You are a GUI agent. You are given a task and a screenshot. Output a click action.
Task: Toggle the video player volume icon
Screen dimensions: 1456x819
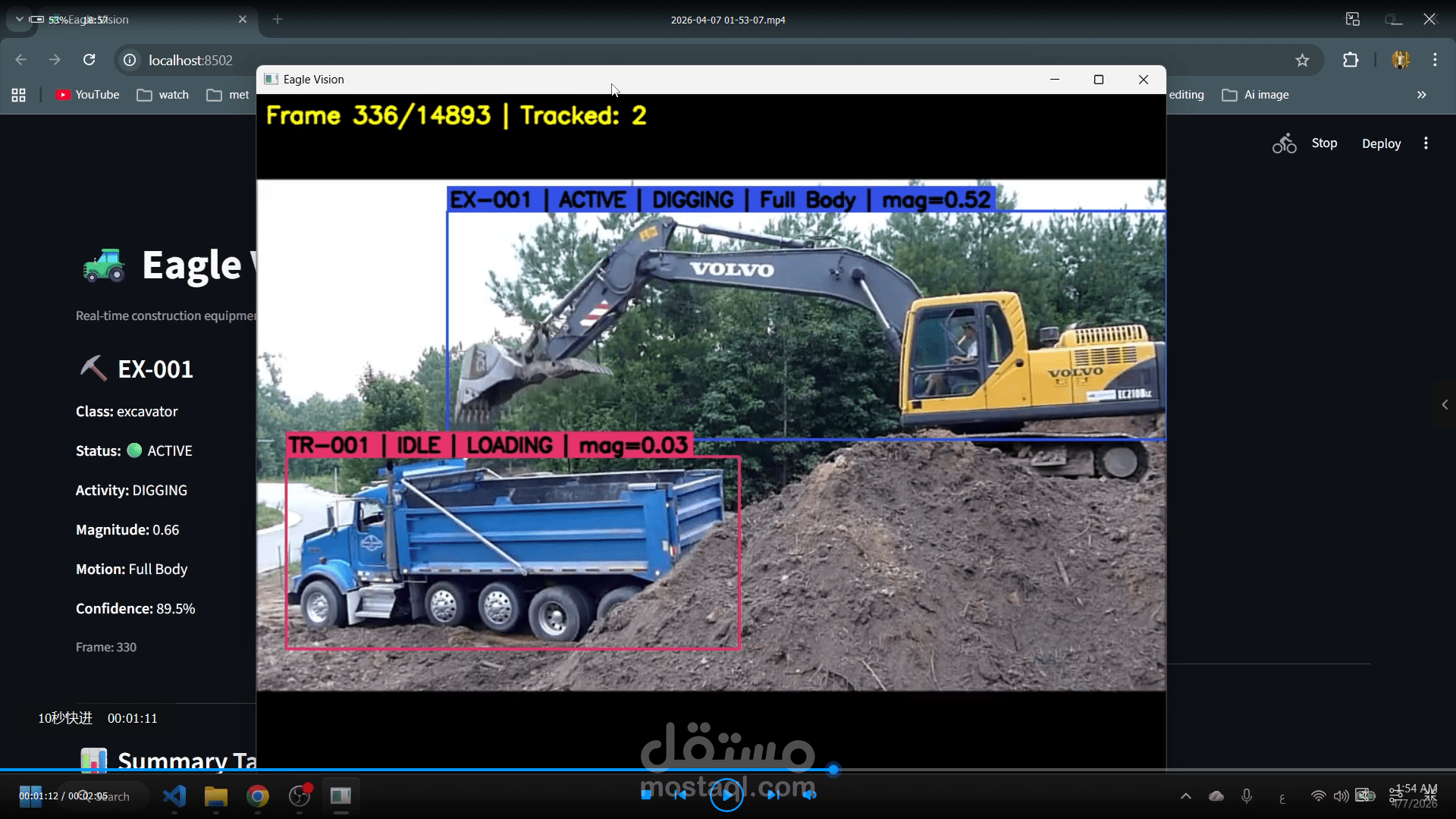[809, 795]
